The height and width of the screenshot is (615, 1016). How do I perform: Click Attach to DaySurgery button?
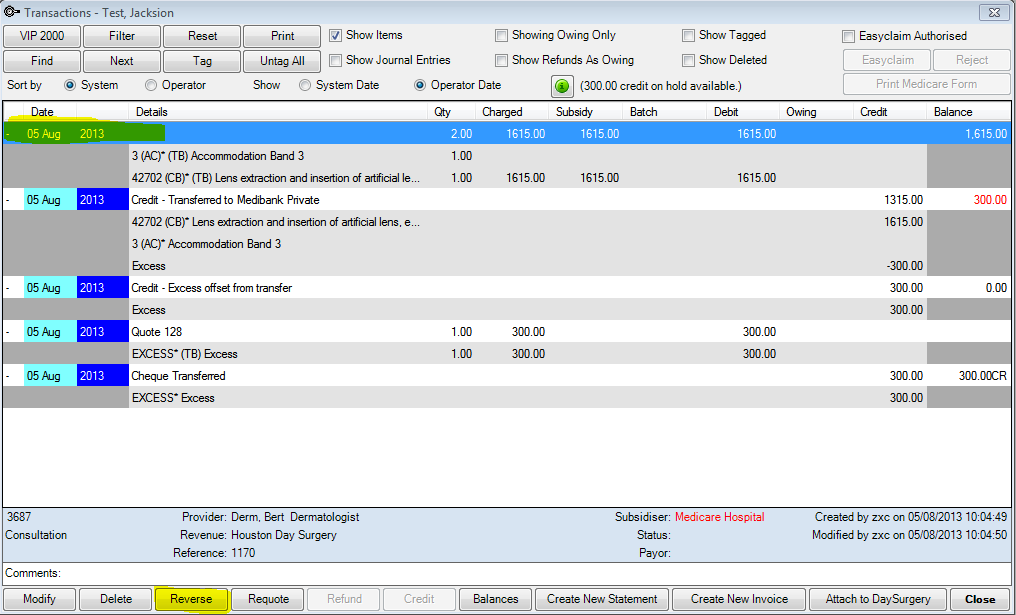878,599
